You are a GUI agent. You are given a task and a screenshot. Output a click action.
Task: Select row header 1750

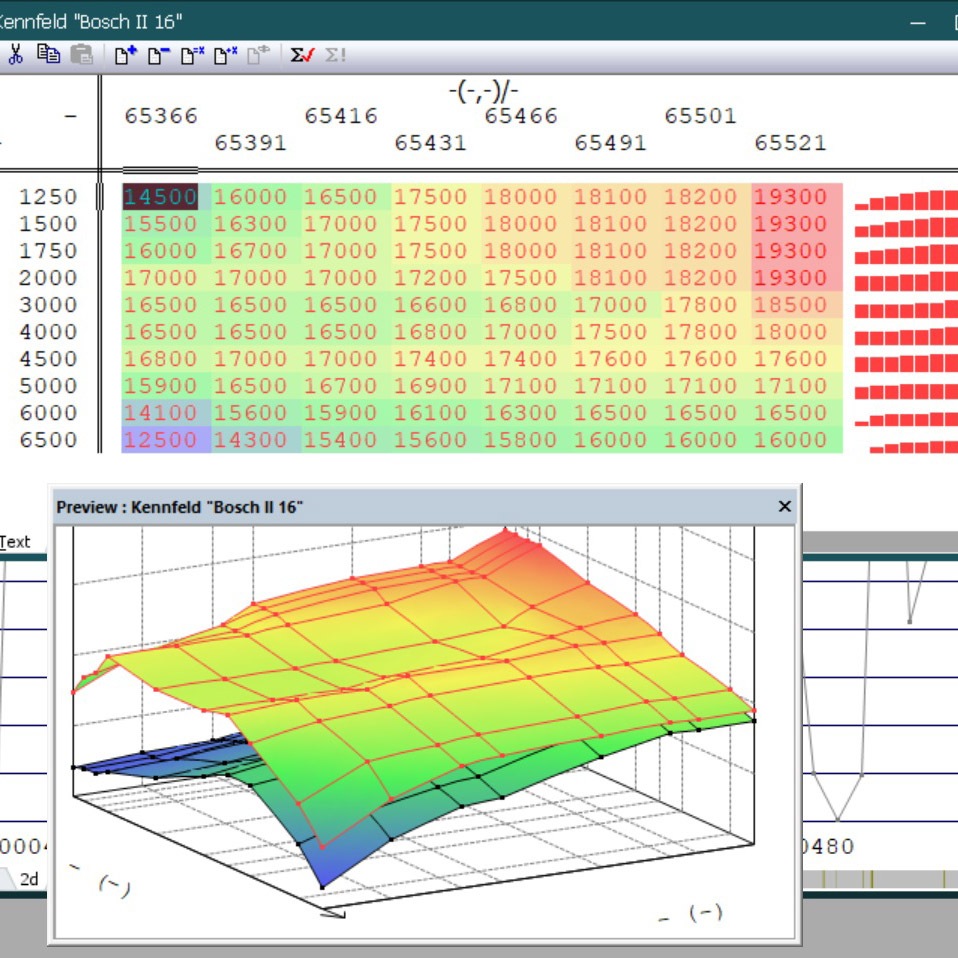48,250
